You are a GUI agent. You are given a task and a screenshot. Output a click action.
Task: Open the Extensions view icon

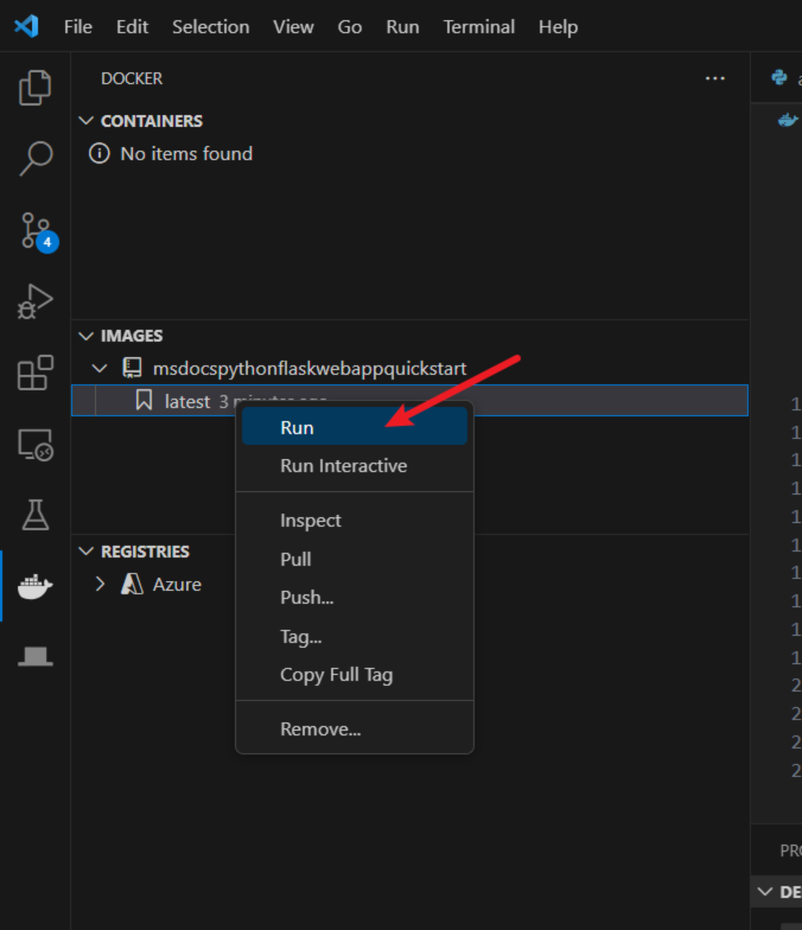(35, 372)
